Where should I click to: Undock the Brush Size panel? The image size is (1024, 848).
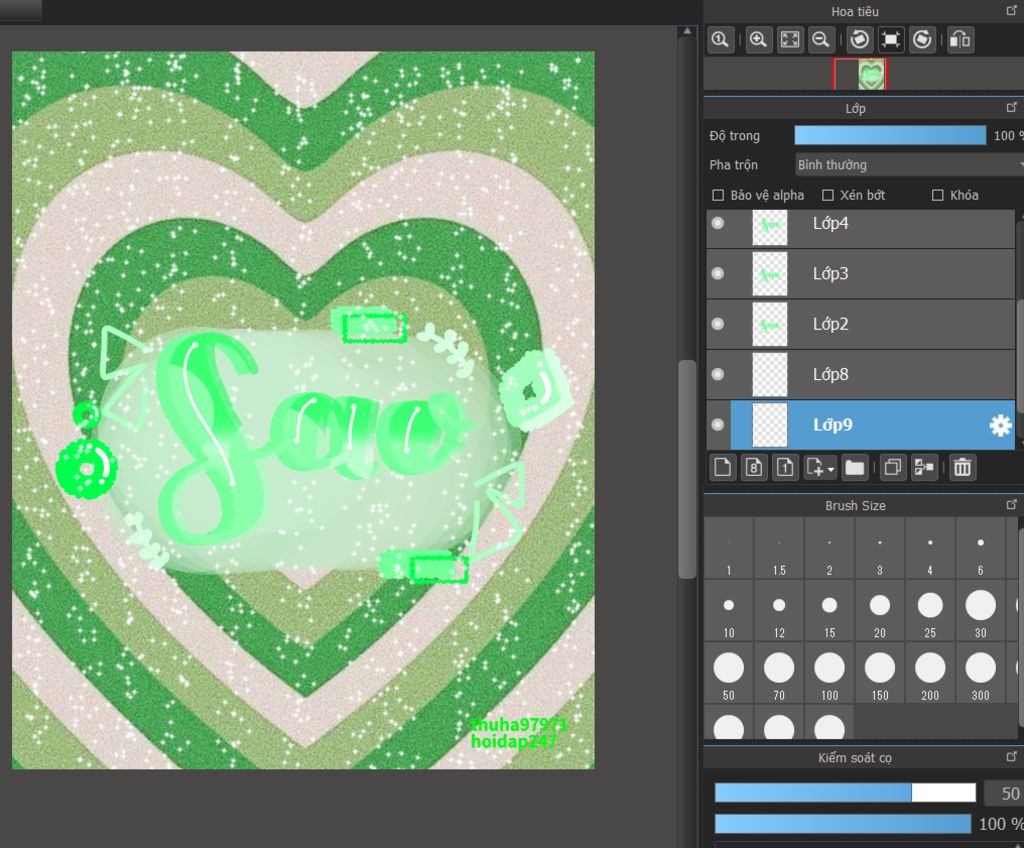(1012, 504)
